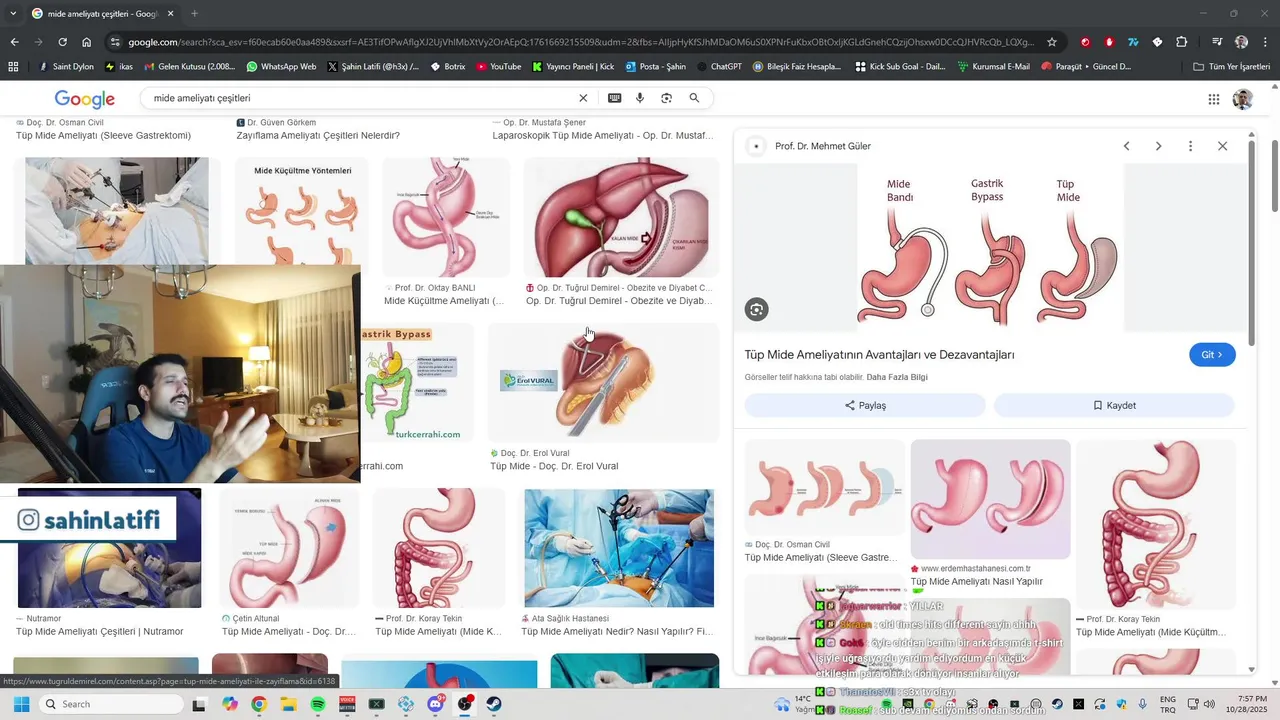Open the Botrix bookmark

click(447, 66)
